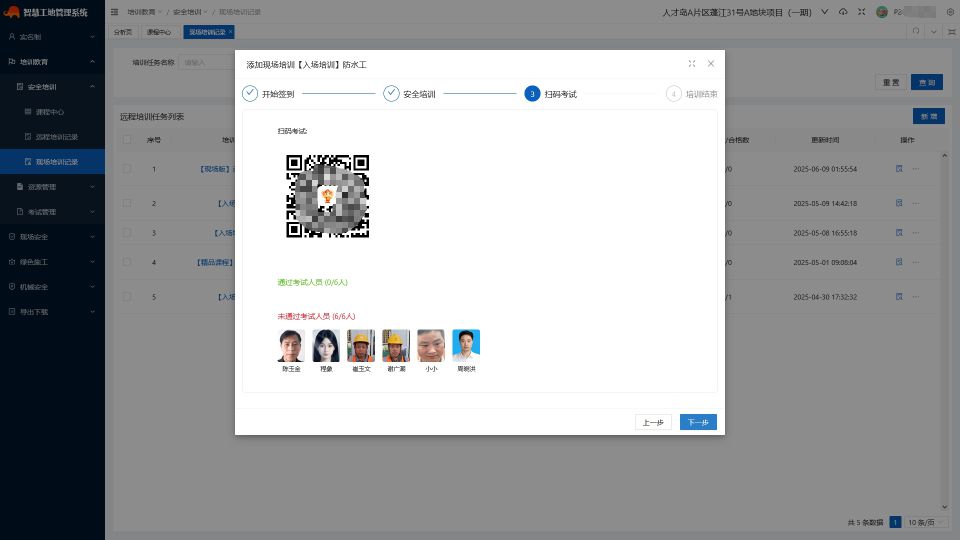Toggle fullscreen icon in top header
Viewport: 960px width, 540px height.
coord(861,12)
